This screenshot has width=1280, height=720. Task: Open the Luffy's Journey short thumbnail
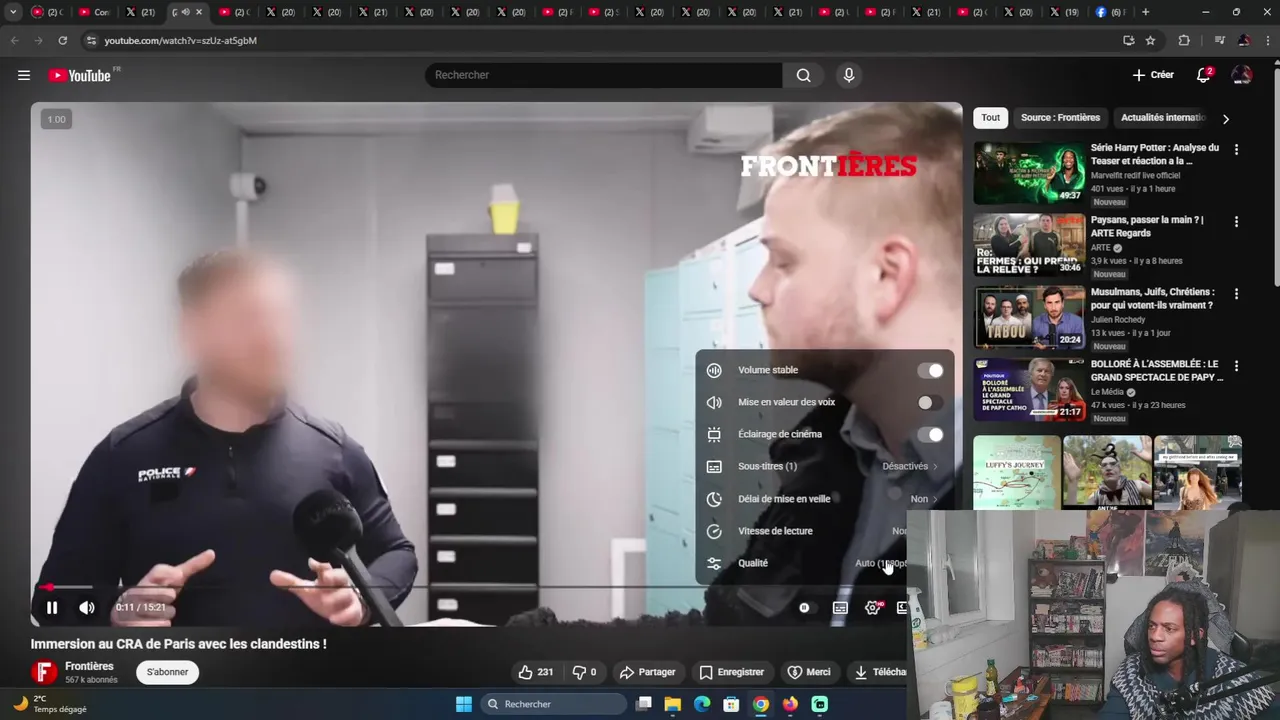coord(1017,472)
